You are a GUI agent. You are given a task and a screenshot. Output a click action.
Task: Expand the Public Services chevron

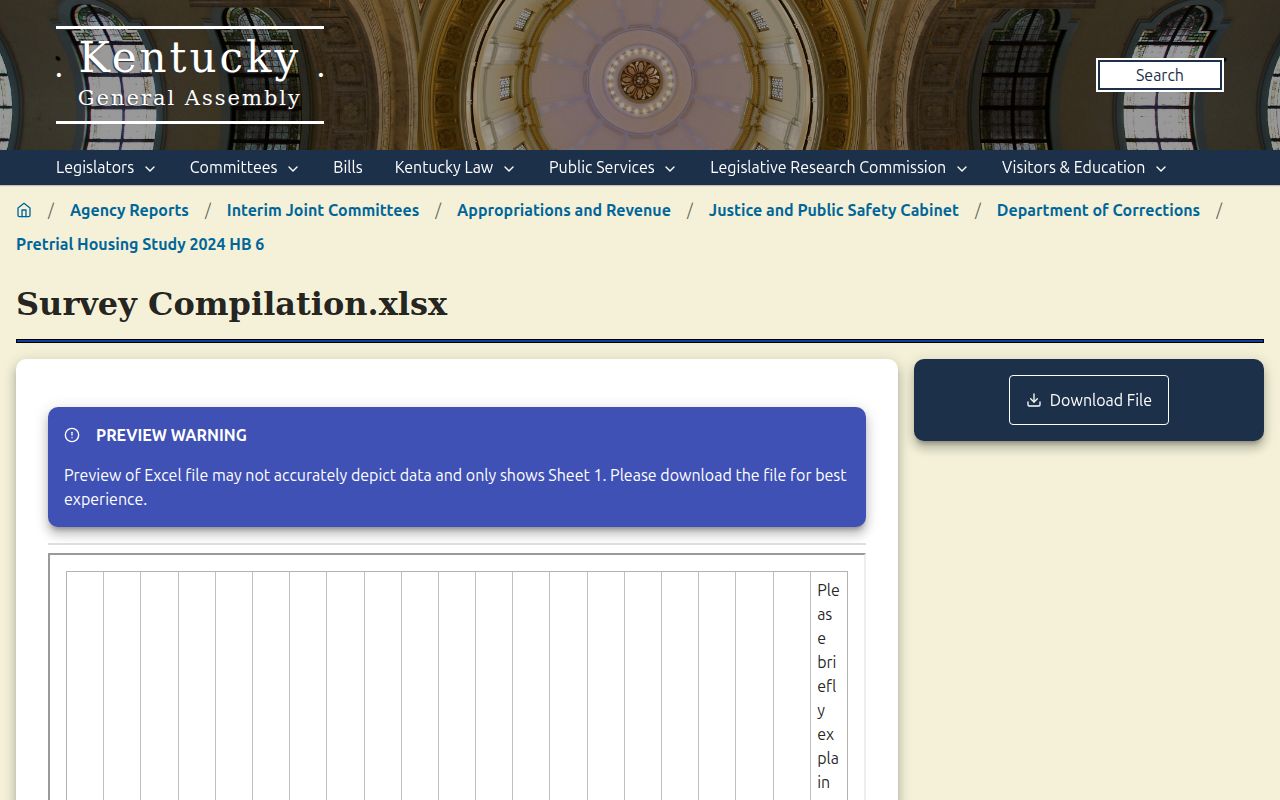[x=670, y=168]
